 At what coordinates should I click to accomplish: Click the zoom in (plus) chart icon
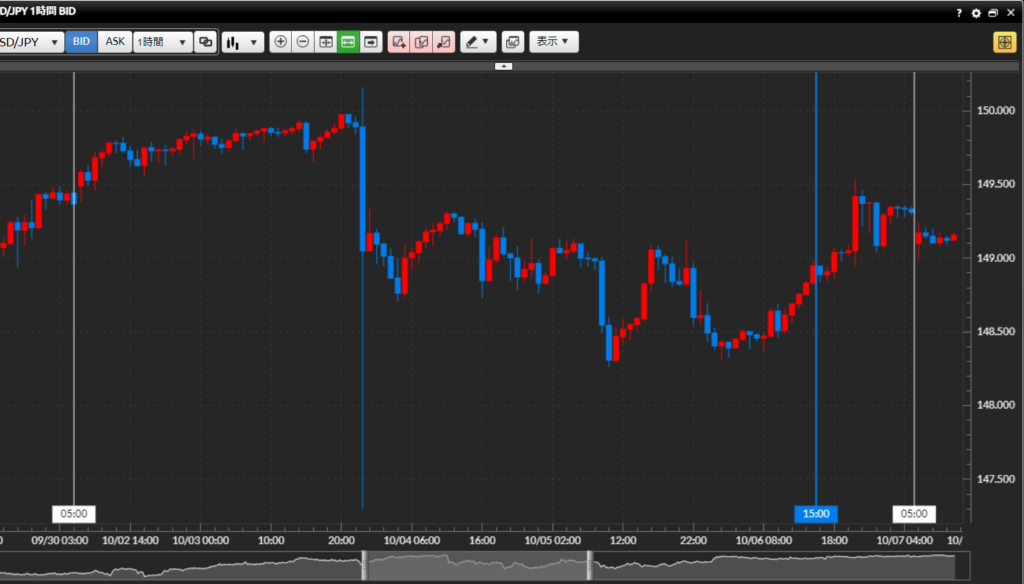point(280,42)
